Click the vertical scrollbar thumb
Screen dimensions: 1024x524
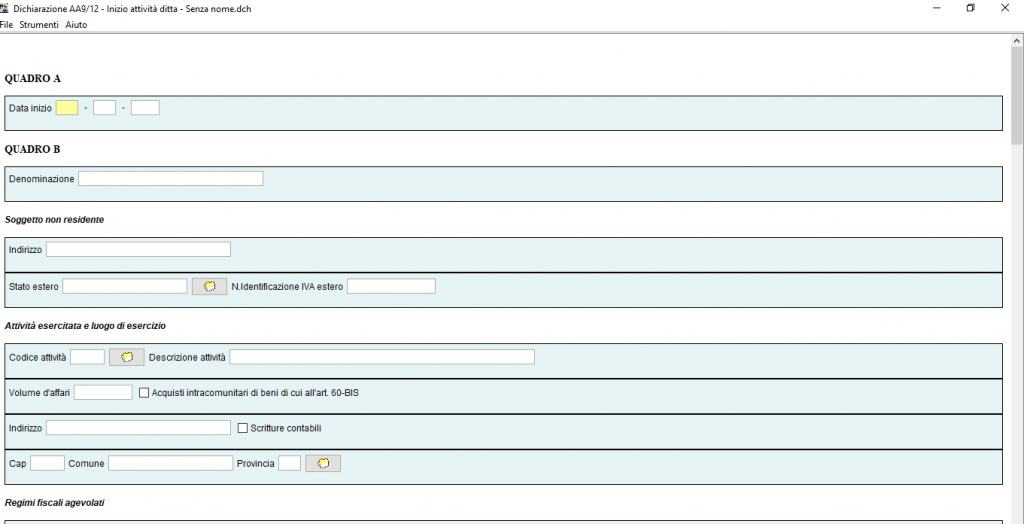click(1017, 95)
